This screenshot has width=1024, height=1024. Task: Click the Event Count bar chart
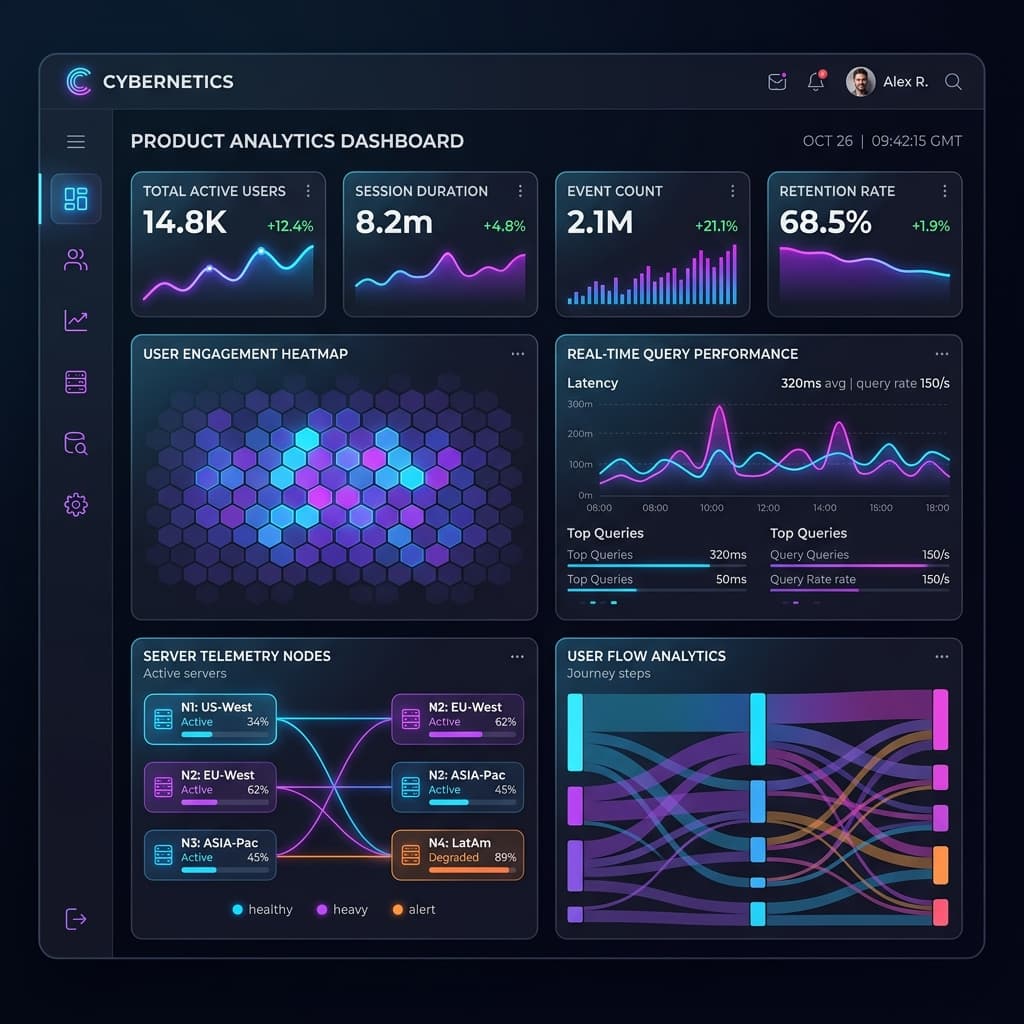click(x=652, y=275)
